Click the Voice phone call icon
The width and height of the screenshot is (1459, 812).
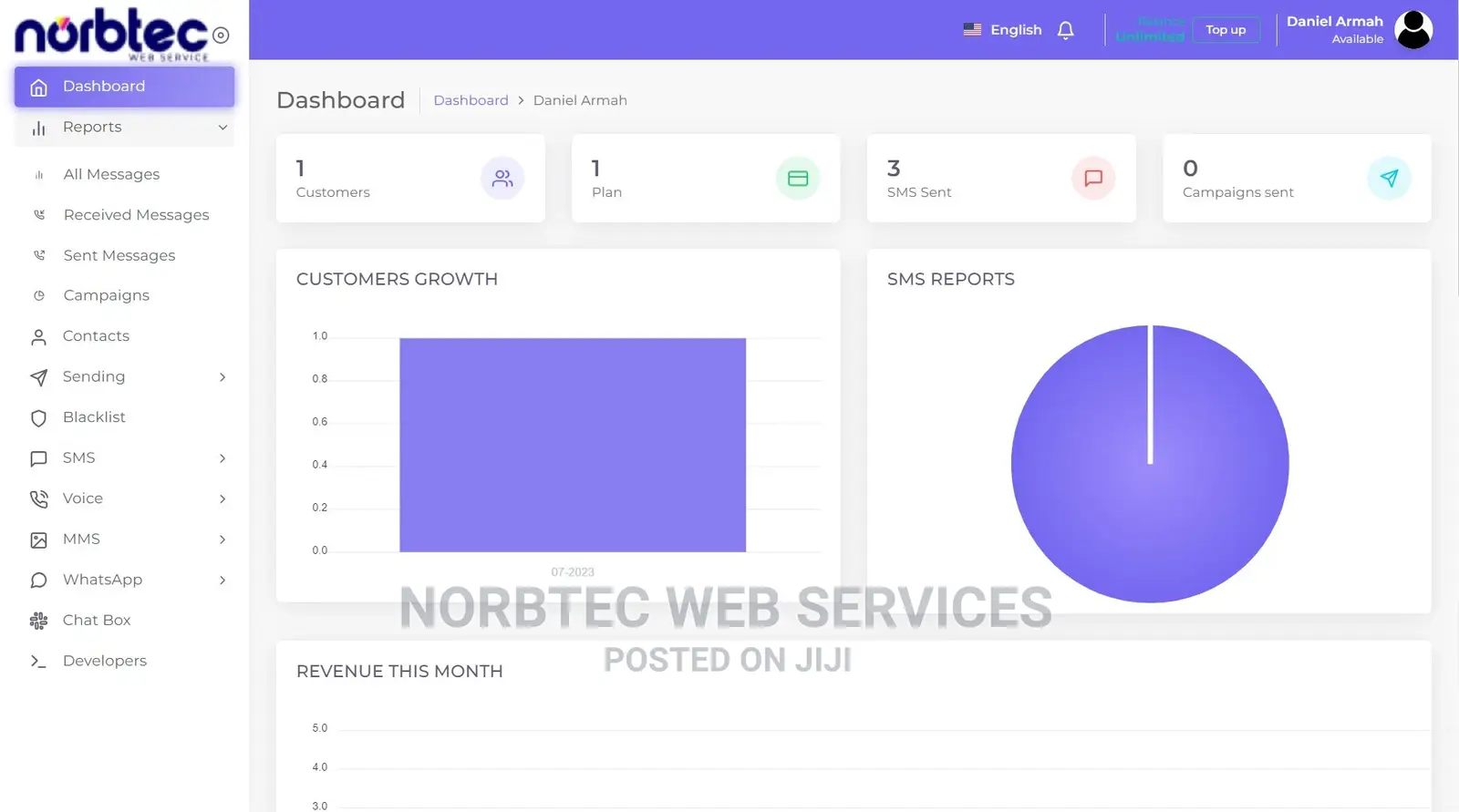coord(38,499)
